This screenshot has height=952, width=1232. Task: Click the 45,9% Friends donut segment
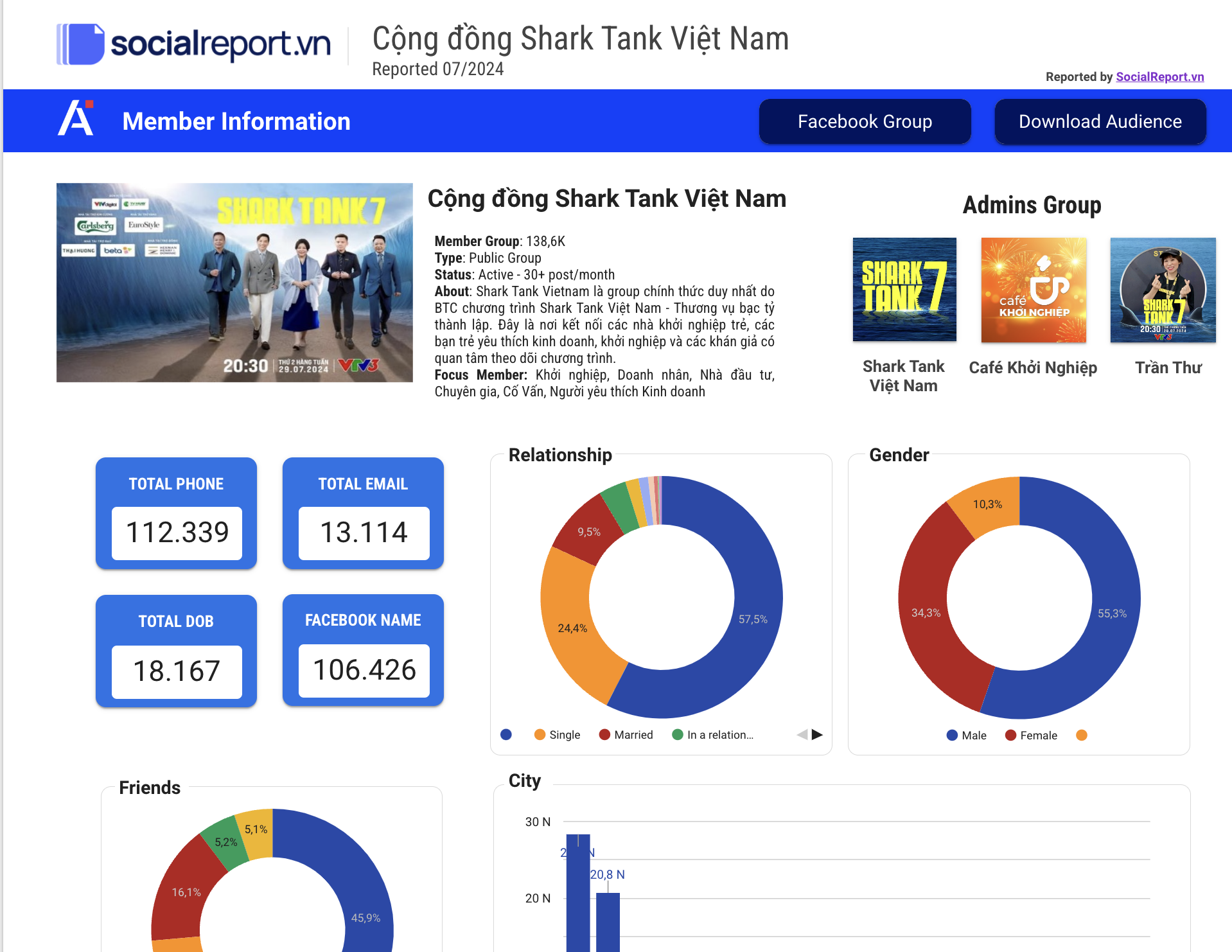(365, 918)
